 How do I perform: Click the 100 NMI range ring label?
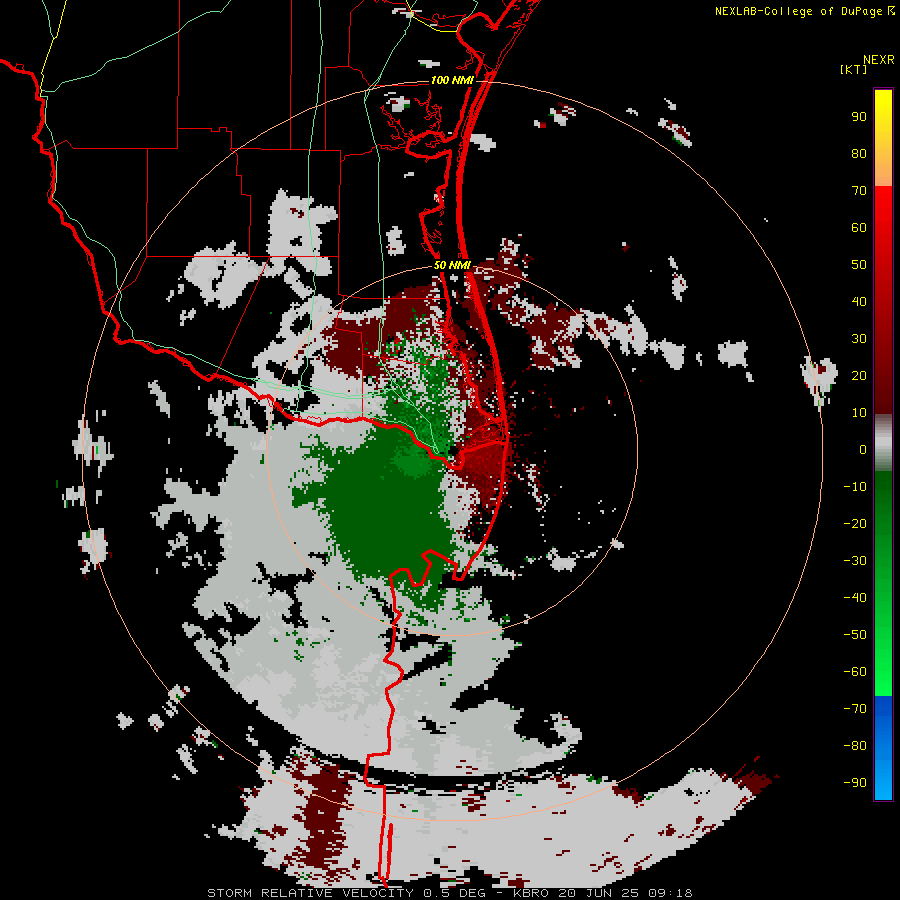coord(452,80)
